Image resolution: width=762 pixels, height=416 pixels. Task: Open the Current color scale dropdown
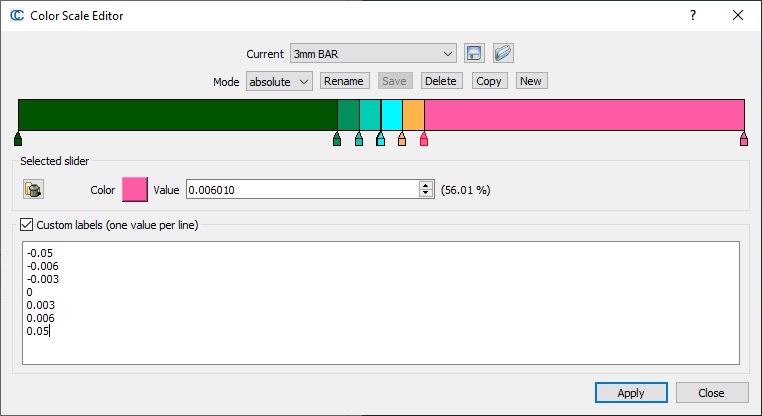coord(373,53)
